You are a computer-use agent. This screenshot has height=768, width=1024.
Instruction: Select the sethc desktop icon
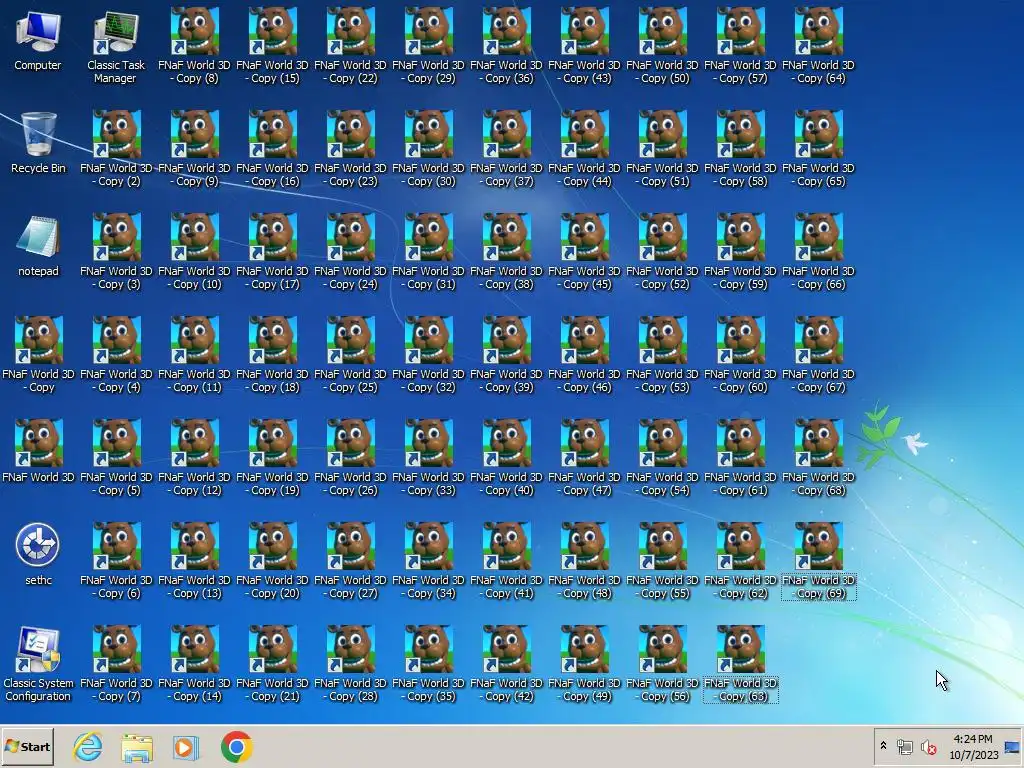(x=38, y=554)
